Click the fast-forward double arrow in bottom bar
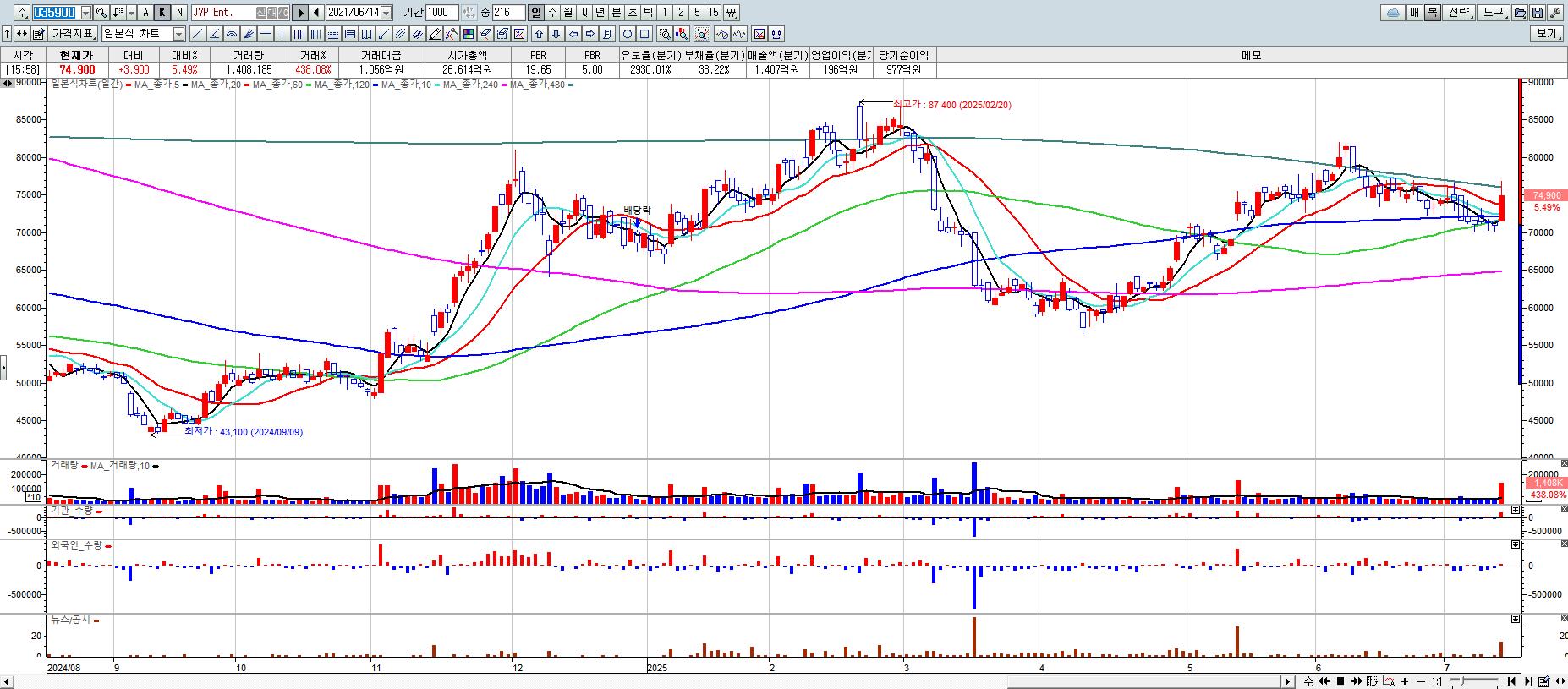1568x689 pixels. pos(1357,681)
